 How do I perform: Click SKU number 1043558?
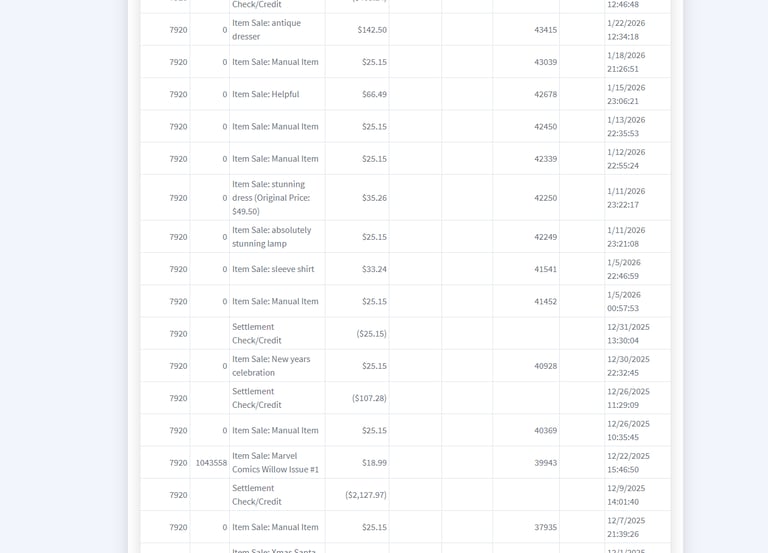(211, 463)
